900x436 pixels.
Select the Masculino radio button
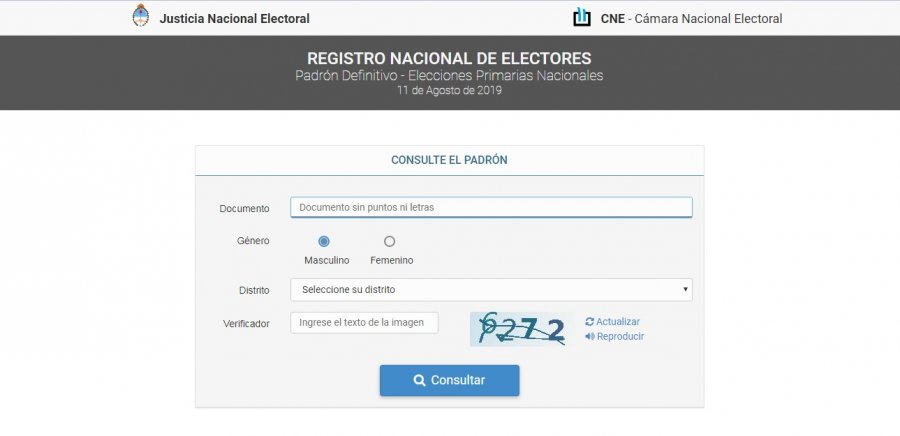click(x=324, y=241)
